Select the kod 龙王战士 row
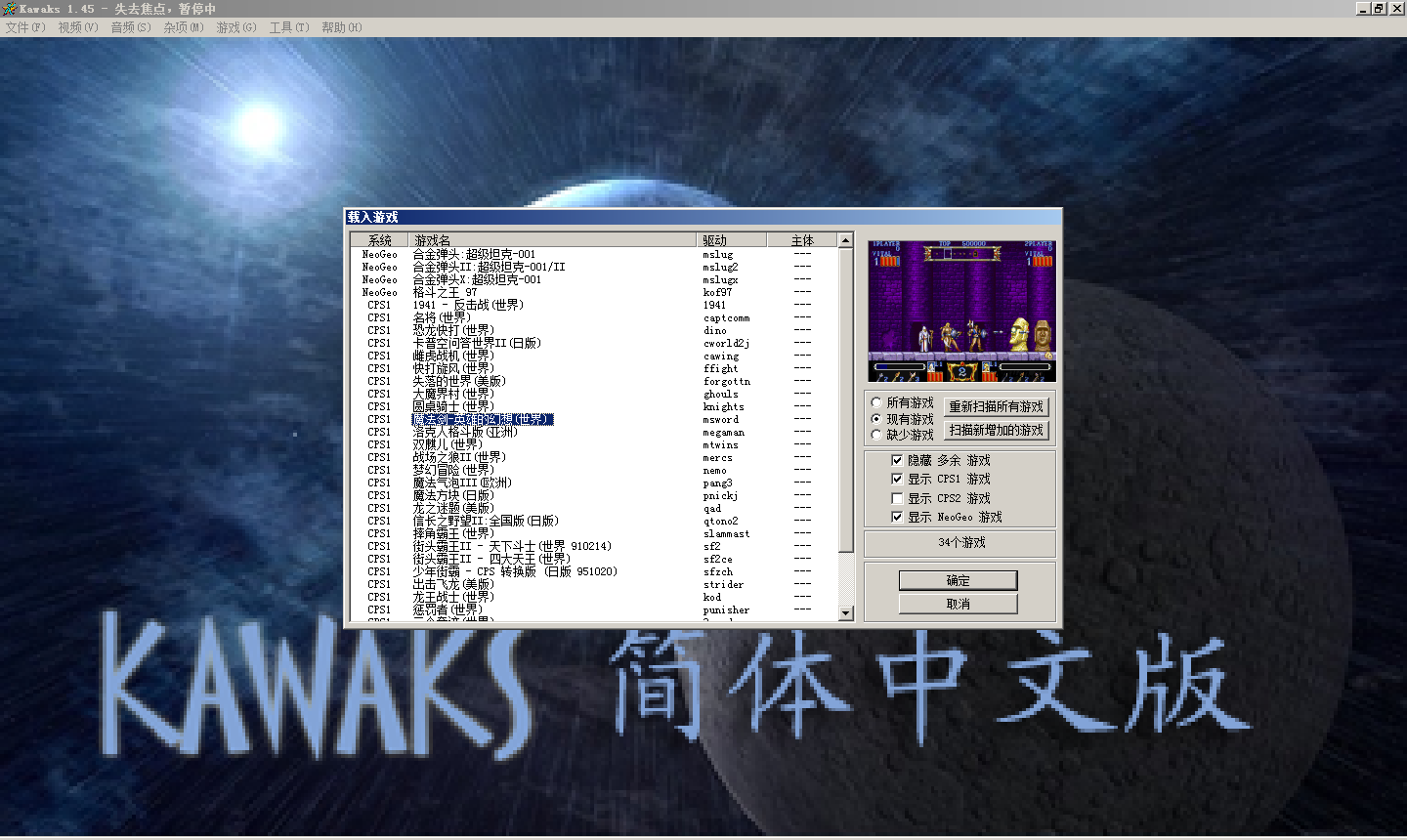Image resolution: width=1407 pixels, height=840 pixels. click(x=594, y=597)
